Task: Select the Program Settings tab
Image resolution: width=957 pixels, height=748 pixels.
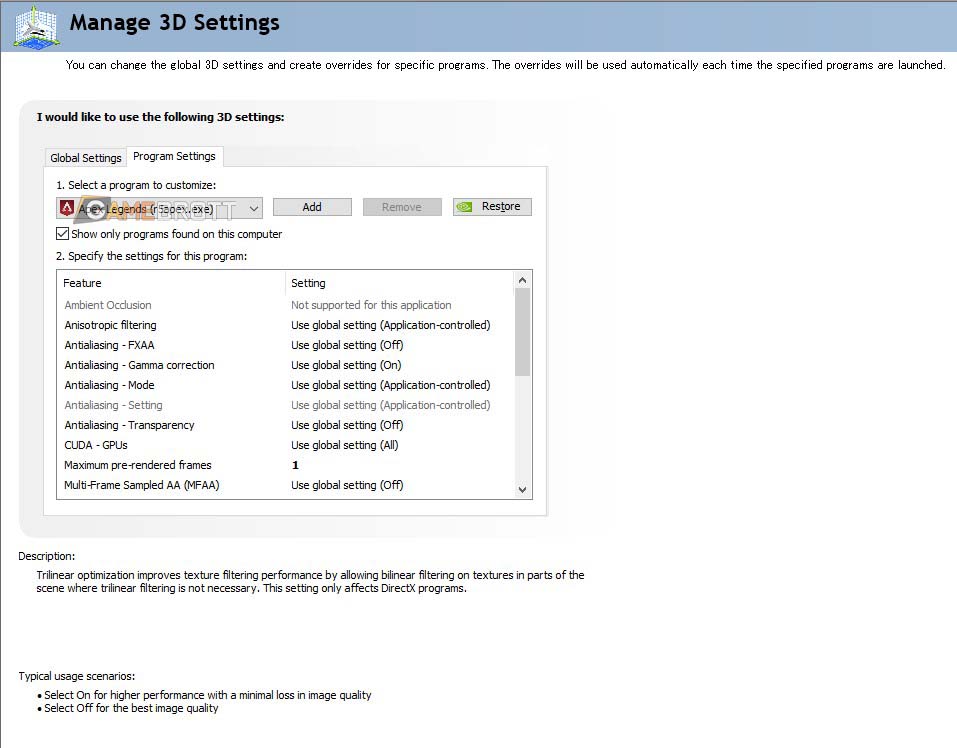Action: point(174,156)
